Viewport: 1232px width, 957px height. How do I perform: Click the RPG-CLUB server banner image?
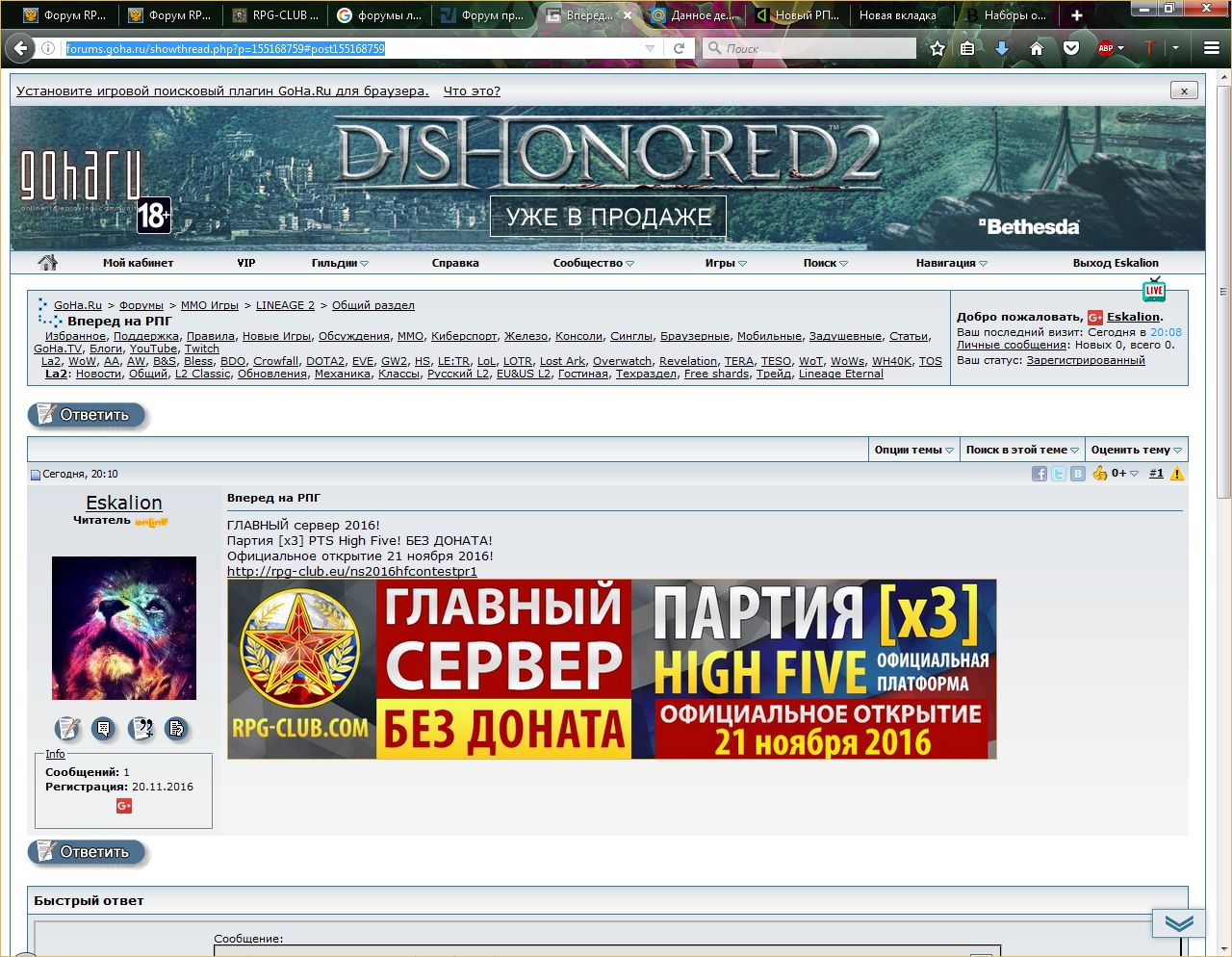tap(612, 669)
